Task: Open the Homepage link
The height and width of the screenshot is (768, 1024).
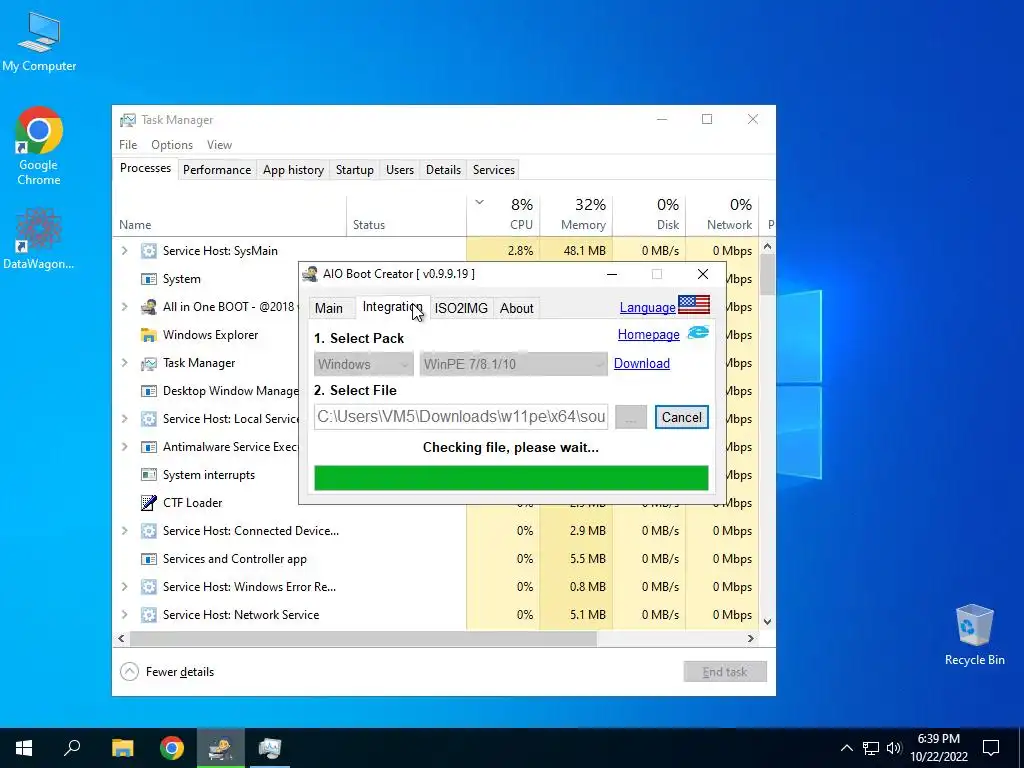Action: click(648, 334)
